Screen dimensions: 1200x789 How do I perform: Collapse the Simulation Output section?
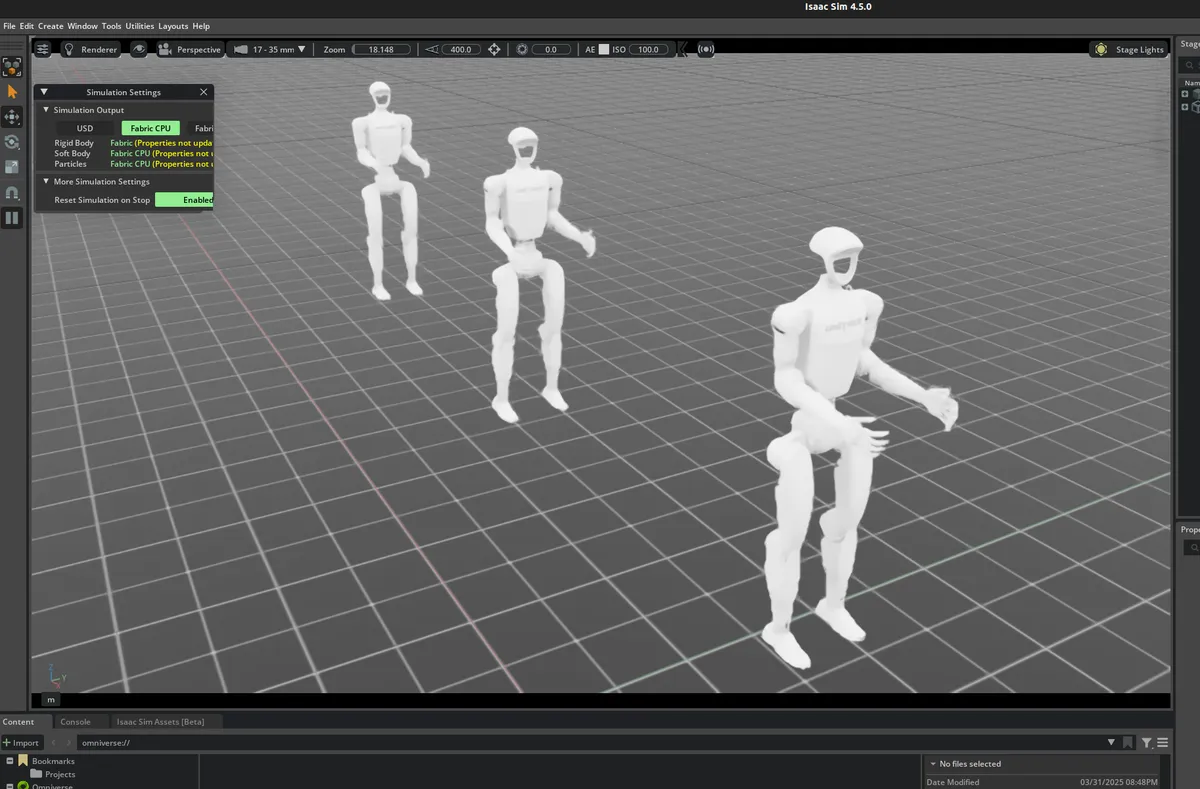[46, 110]
